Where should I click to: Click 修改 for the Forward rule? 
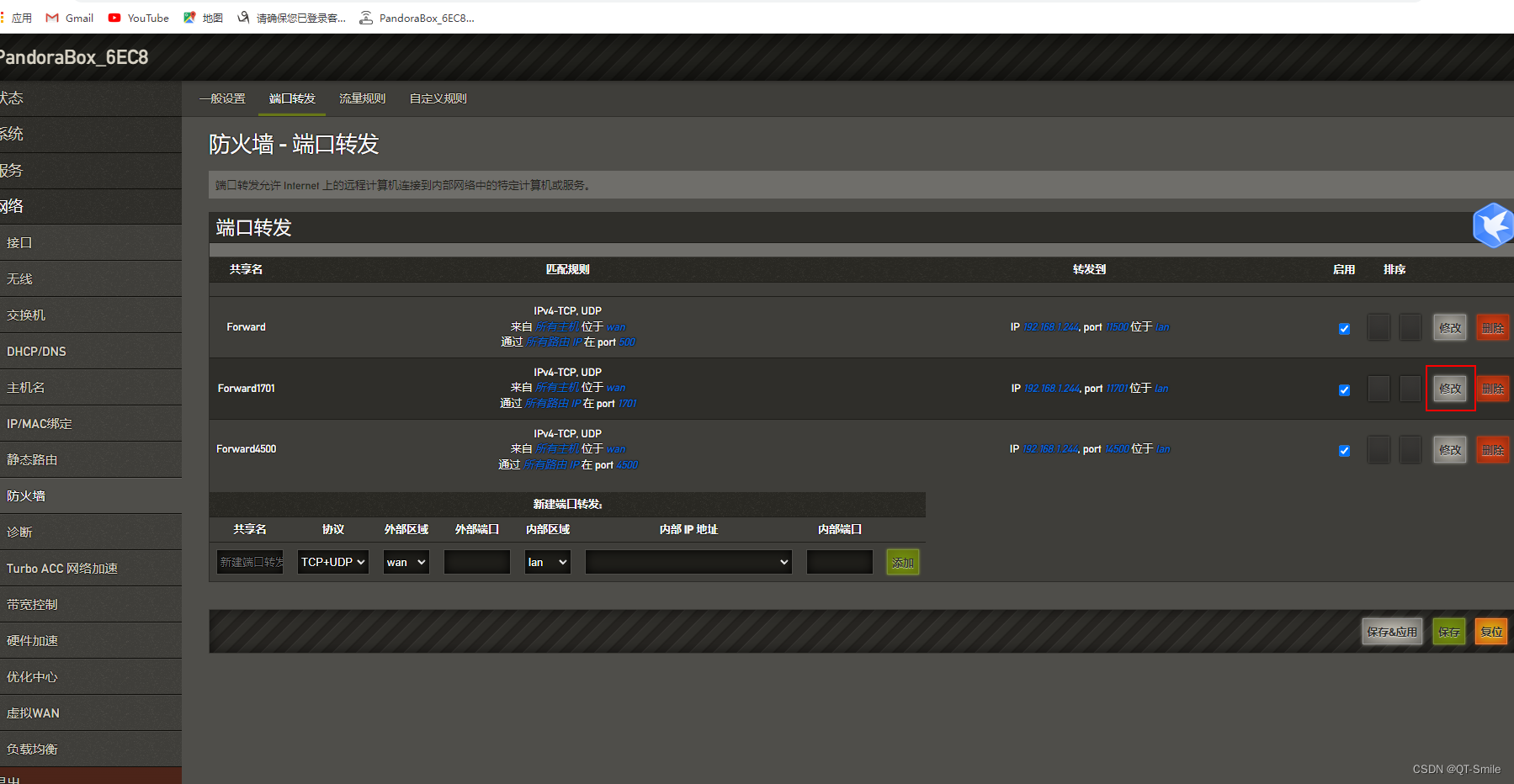click(1450, 327)
